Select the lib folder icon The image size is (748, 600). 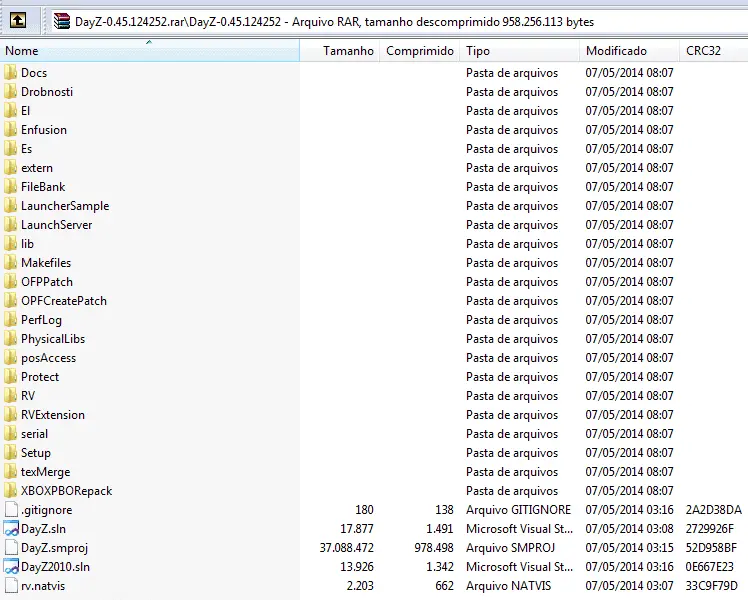coord(10,244)
